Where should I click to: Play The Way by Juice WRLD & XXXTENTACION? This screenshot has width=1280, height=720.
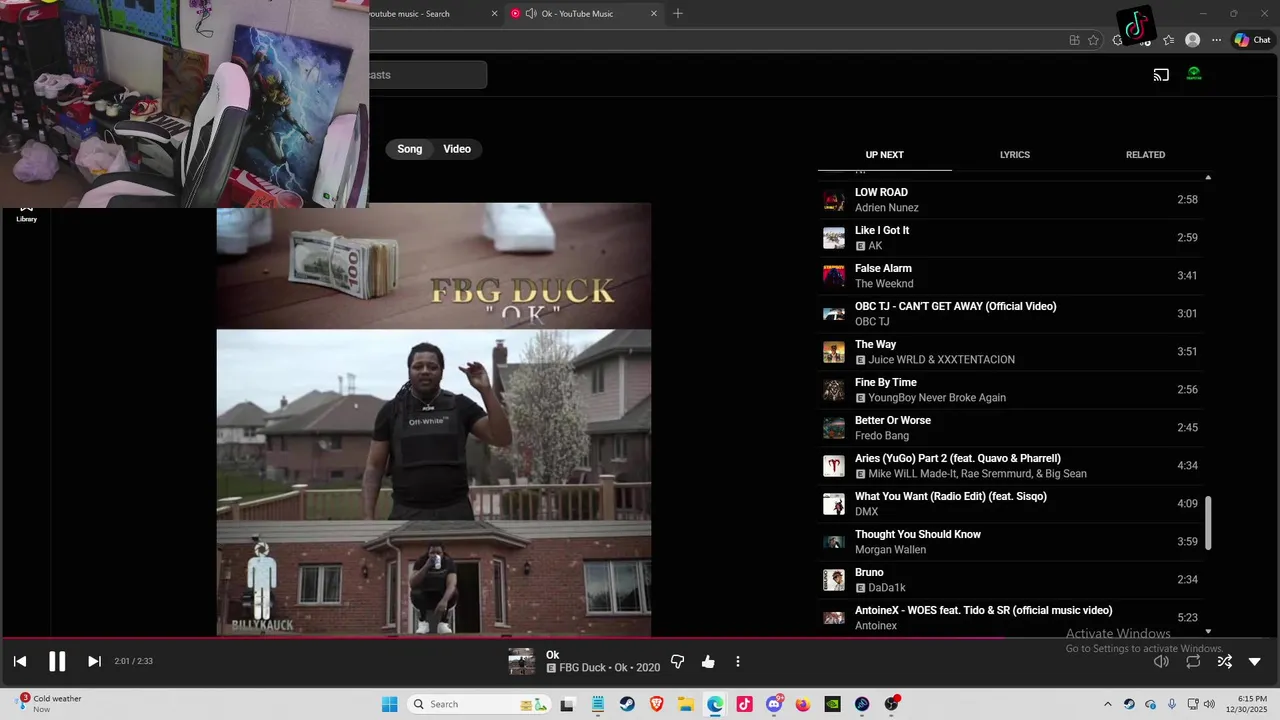(1010, 352)
